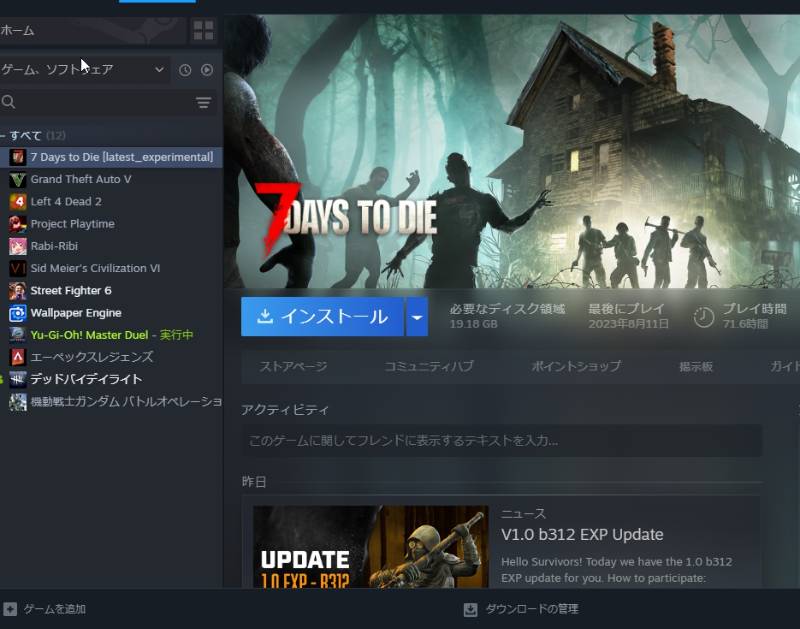Screen dimensions: 800x629
Task: Click play time 71.6時間 value
Action: pyautogui.click(x=745, y=324)
